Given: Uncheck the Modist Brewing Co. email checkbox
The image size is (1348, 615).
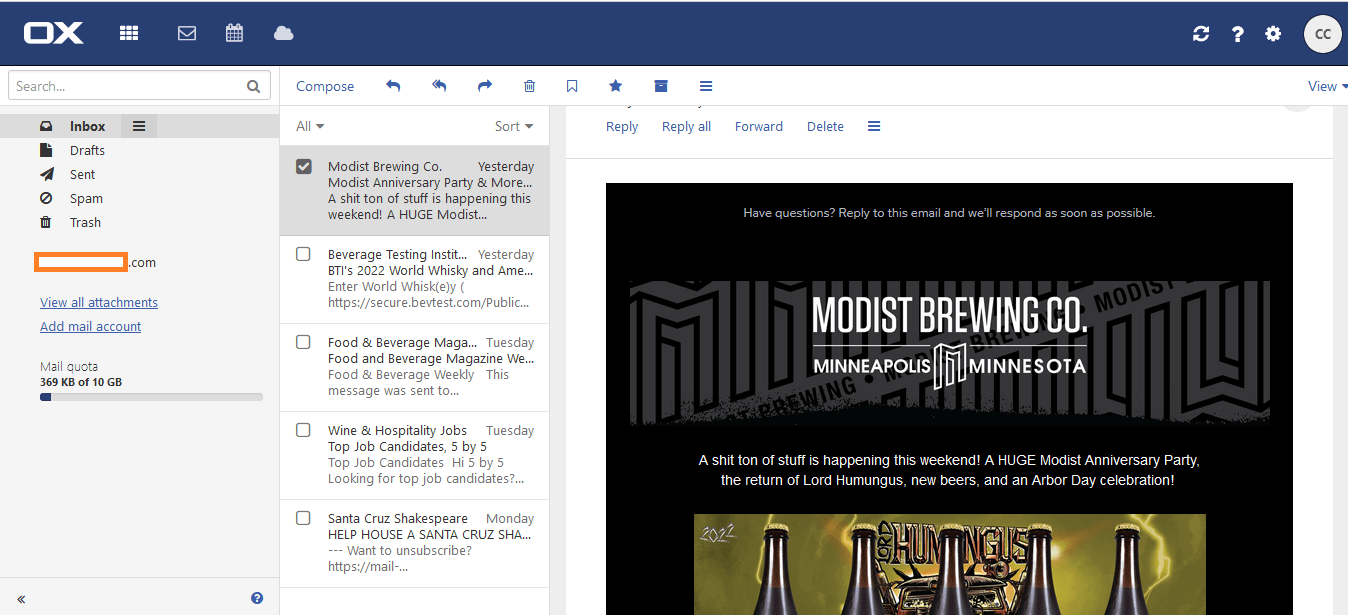Looking at the screenshot, I should pos(304,166).
